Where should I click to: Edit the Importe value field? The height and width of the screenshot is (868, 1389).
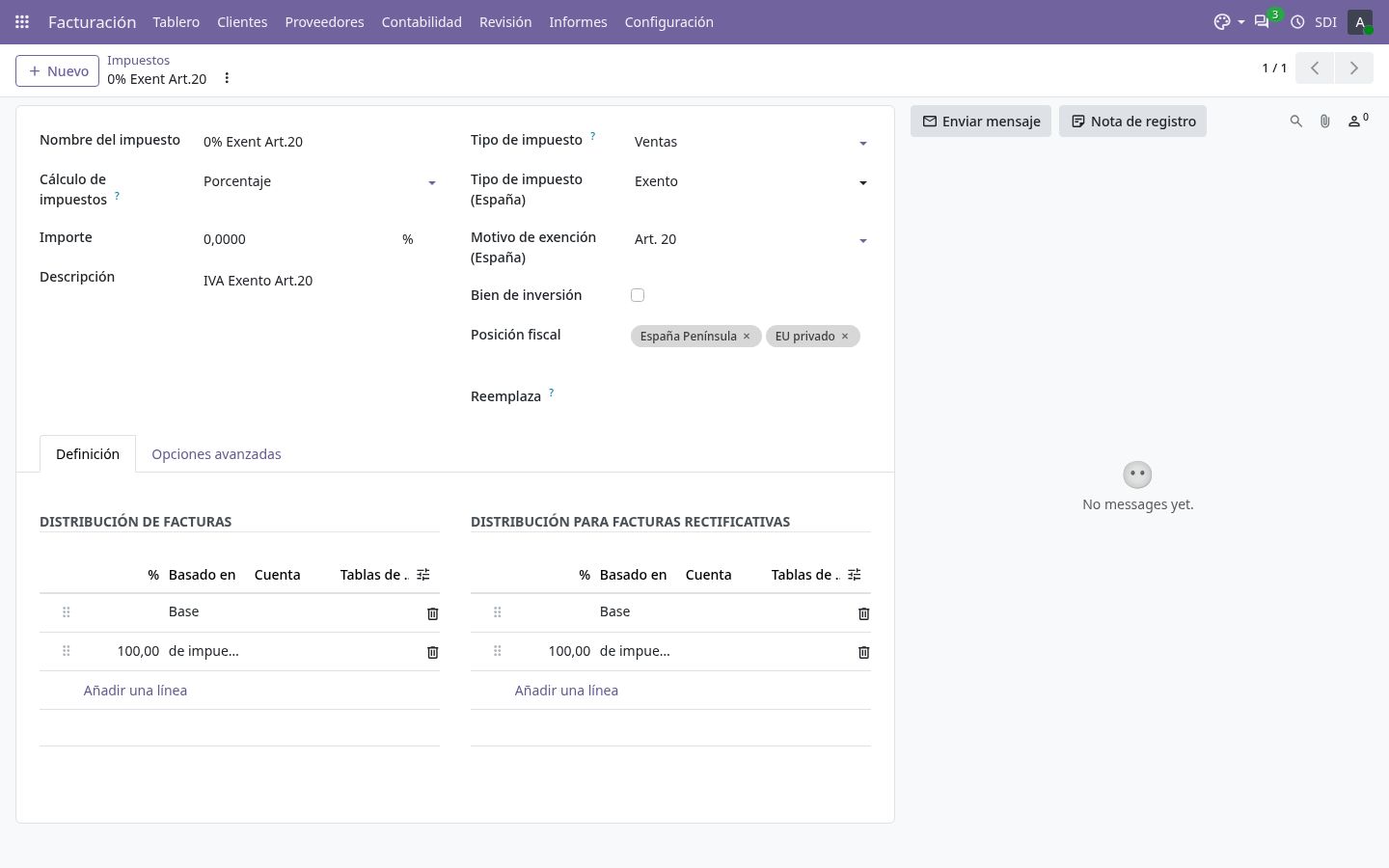coord(297,239)
